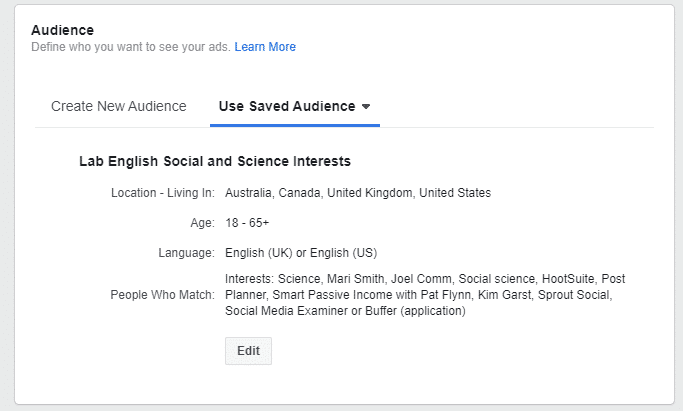683x411 pixels.
Task: Click 'Define who you want to see your ads.' text
Action: (131, 47)
